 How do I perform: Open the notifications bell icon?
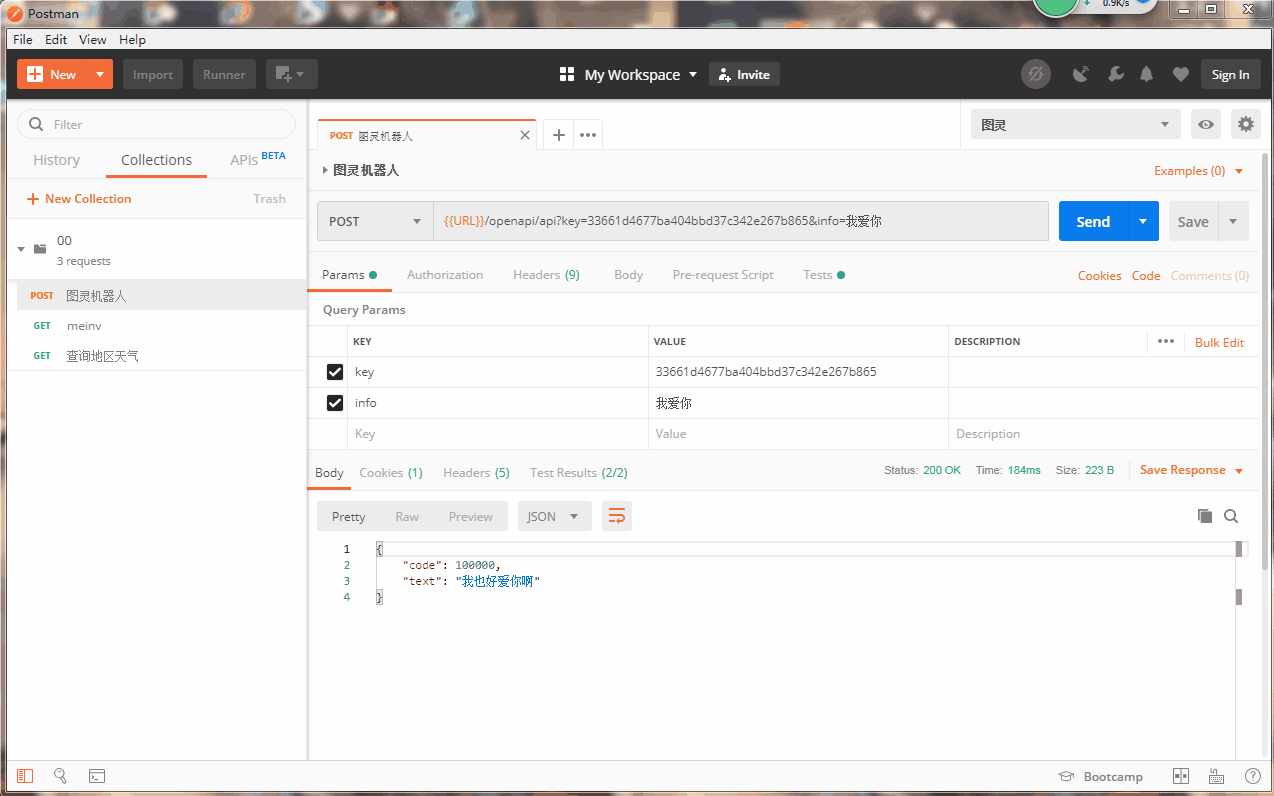coord(1147,74)
